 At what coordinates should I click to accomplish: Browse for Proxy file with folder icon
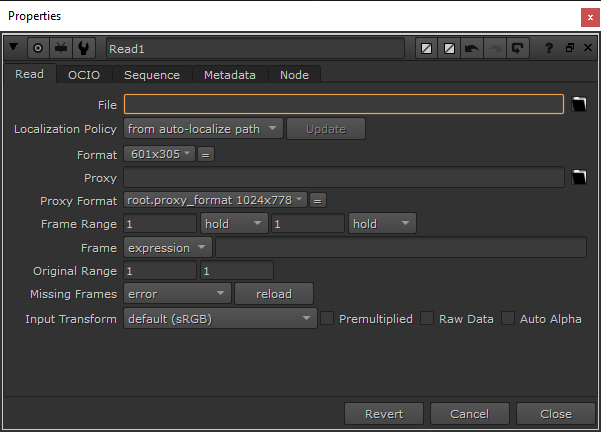point(579,177)
